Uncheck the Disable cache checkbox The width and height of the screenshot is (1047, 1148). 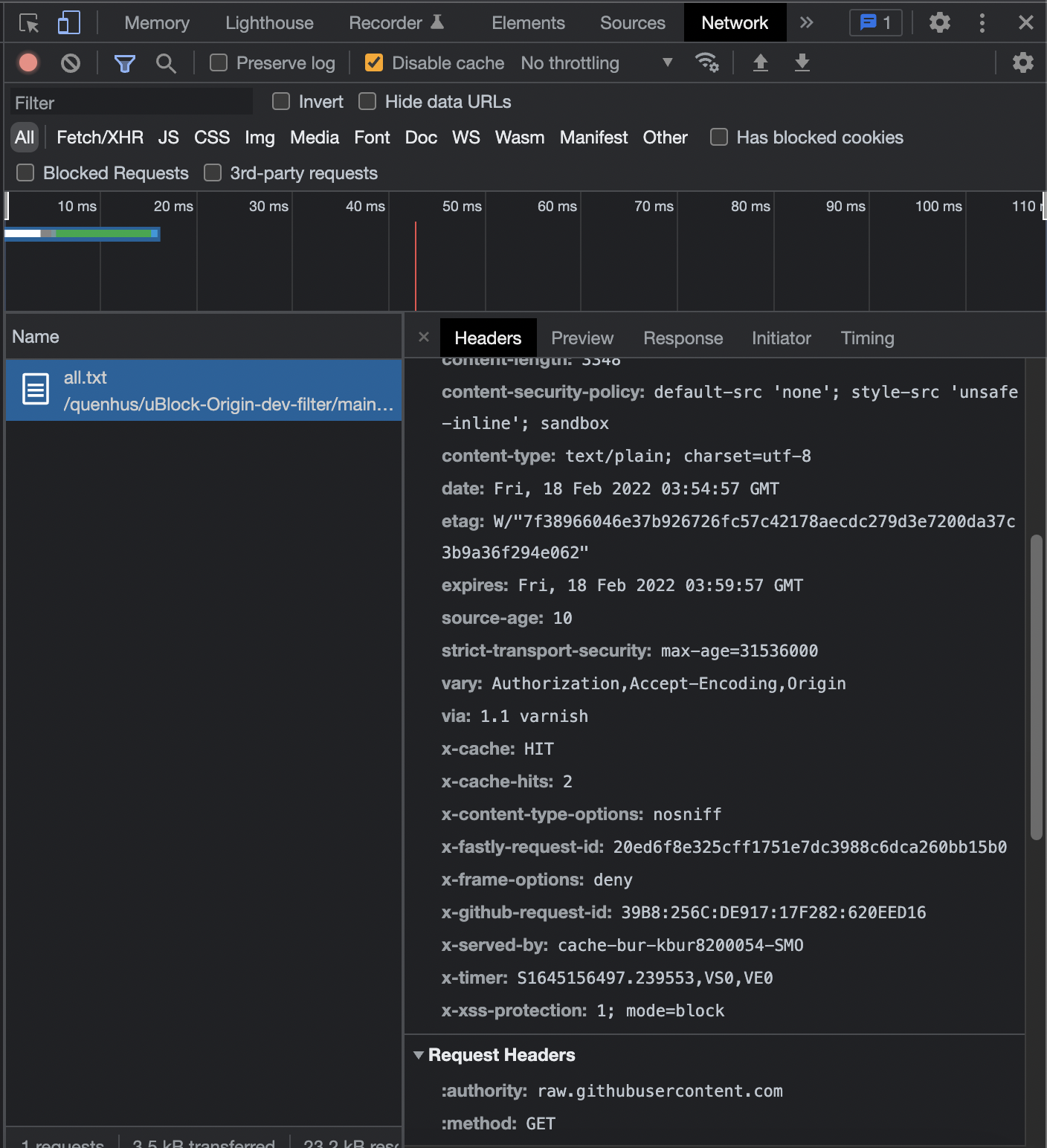374,62
